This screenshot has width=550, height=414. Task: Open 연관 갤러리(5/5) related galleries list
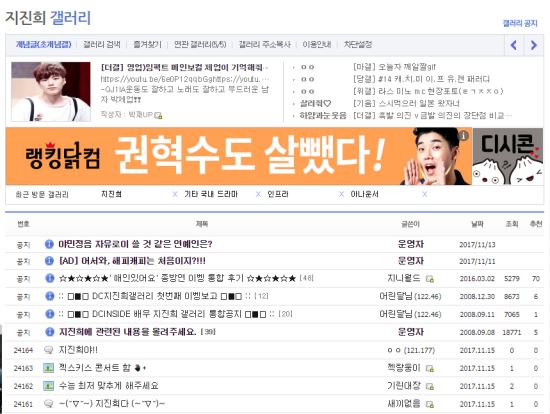click(200, 45)
